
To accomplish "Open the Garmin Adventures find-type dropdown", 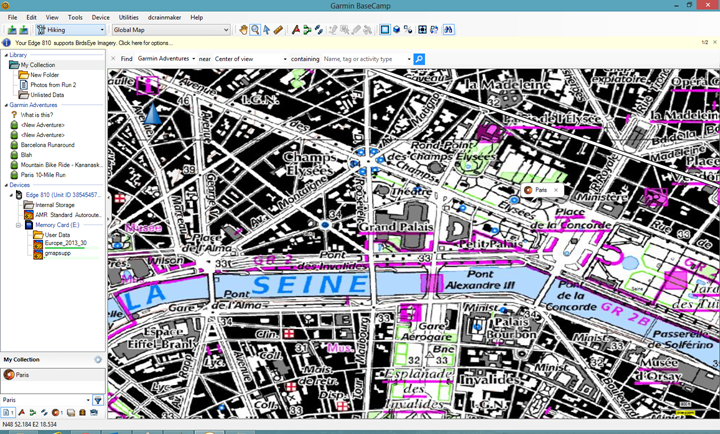I will click(x=166, y=59).
